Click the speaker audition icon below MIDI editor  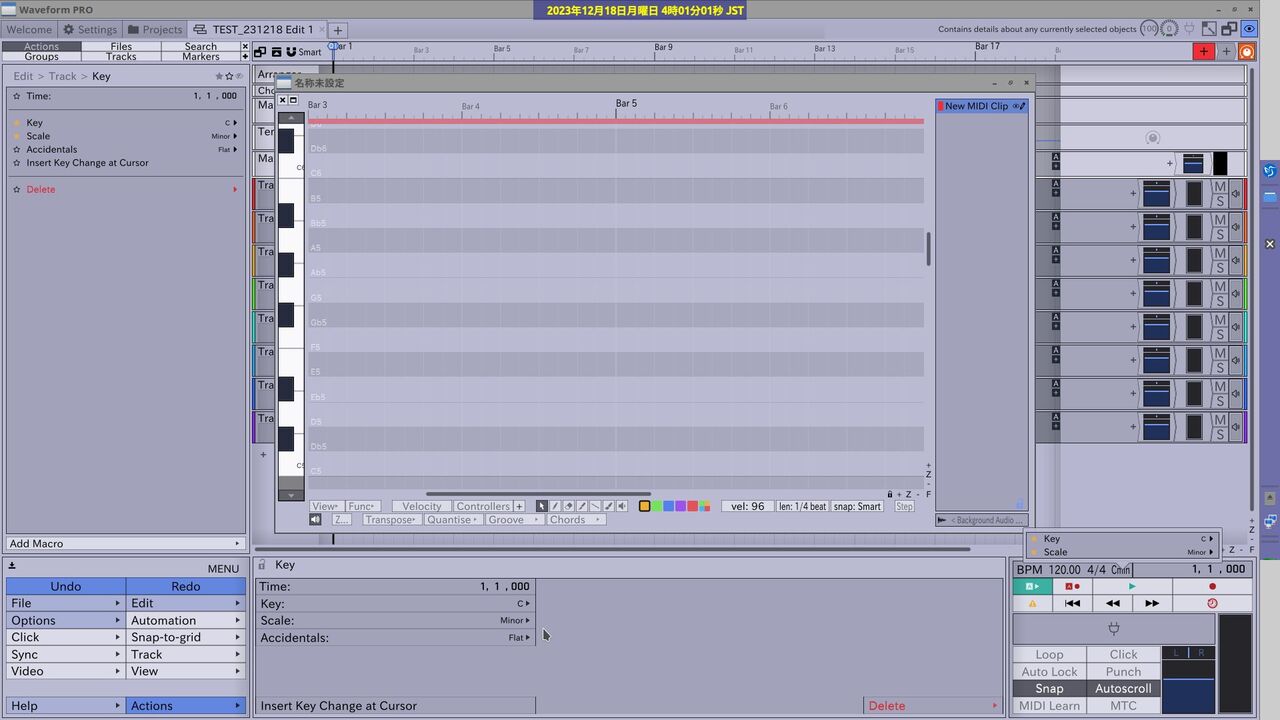314,519
